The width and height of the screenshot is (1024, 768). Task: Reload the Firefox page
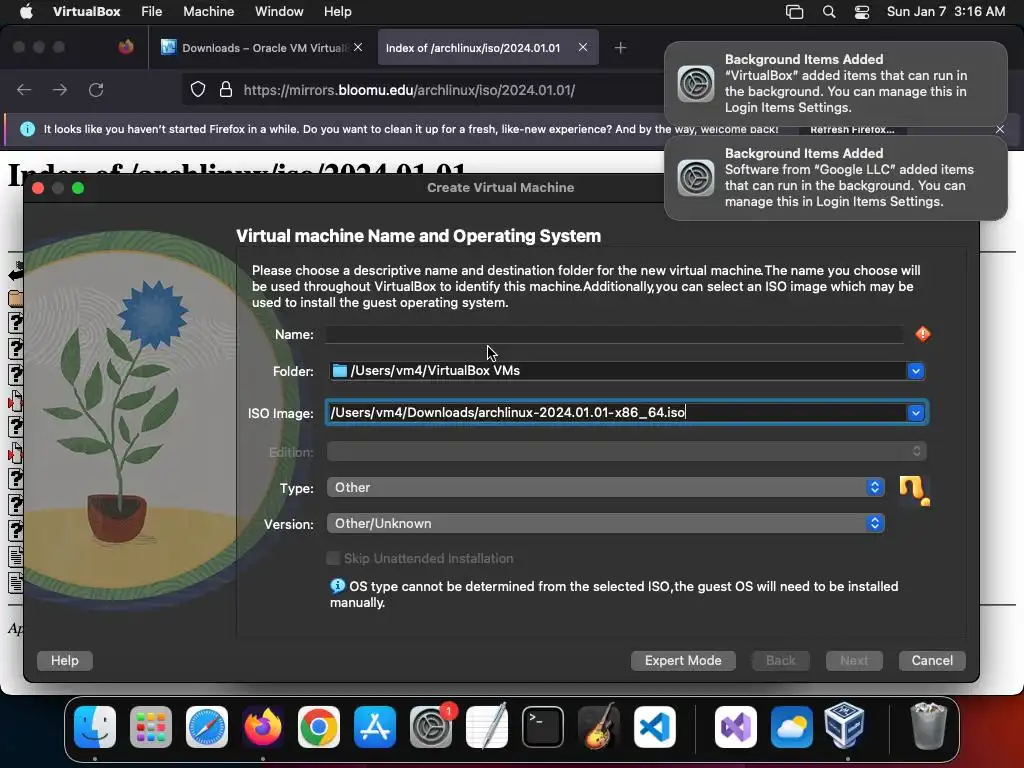(96, 90)
